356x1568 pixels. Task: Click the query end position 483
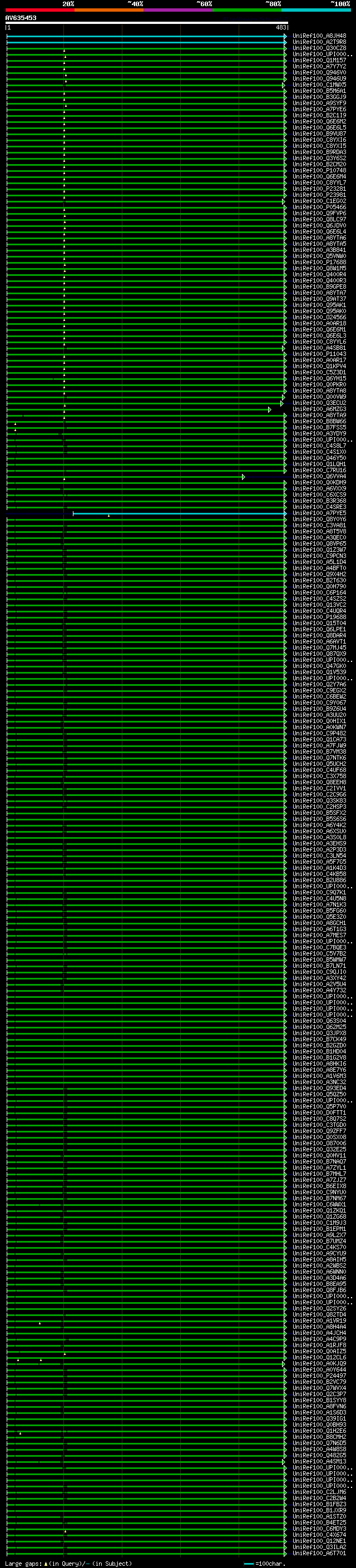[x=280, y=27]
